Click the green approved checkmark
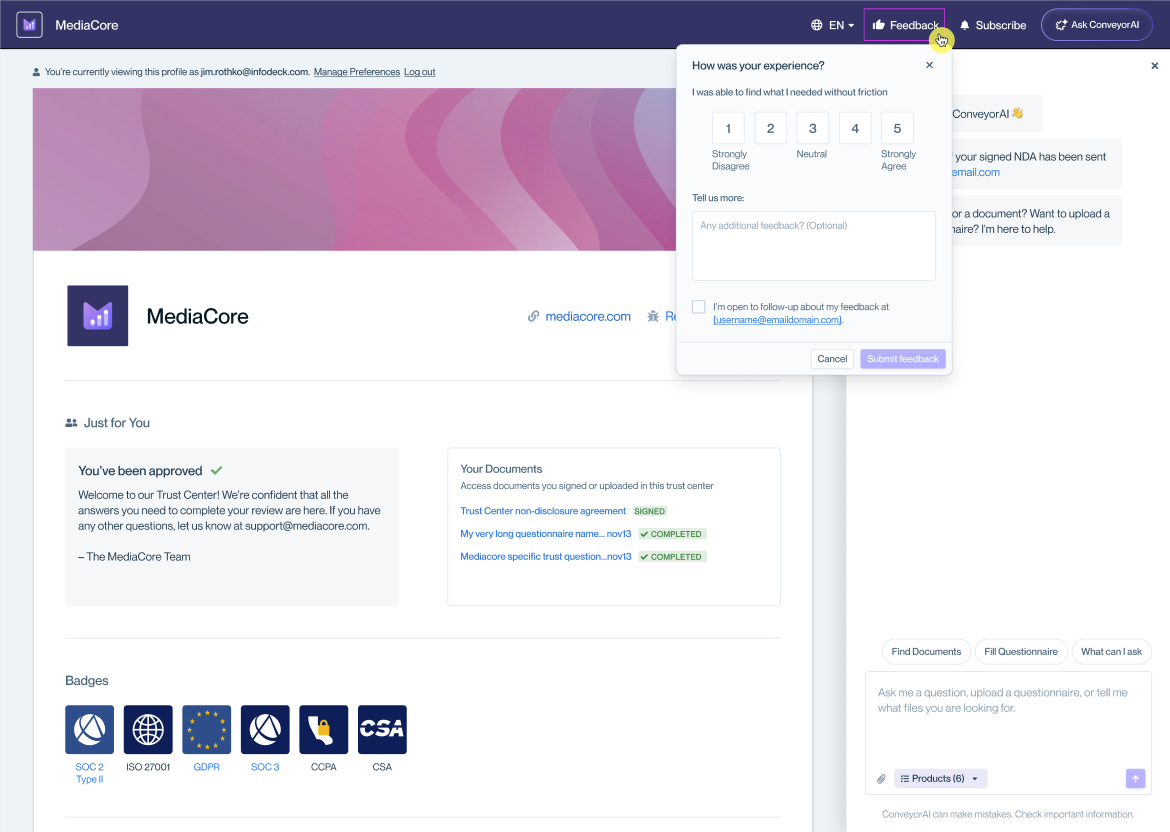This screenshot has height=832, width=1170. pos(216,471)
